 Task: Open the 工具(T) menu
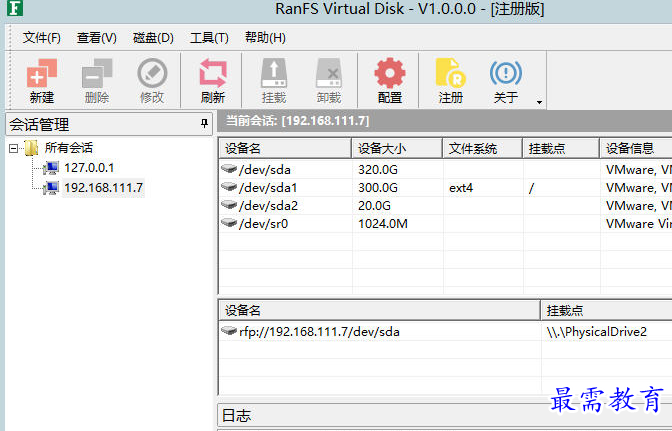tap(209, 38)
